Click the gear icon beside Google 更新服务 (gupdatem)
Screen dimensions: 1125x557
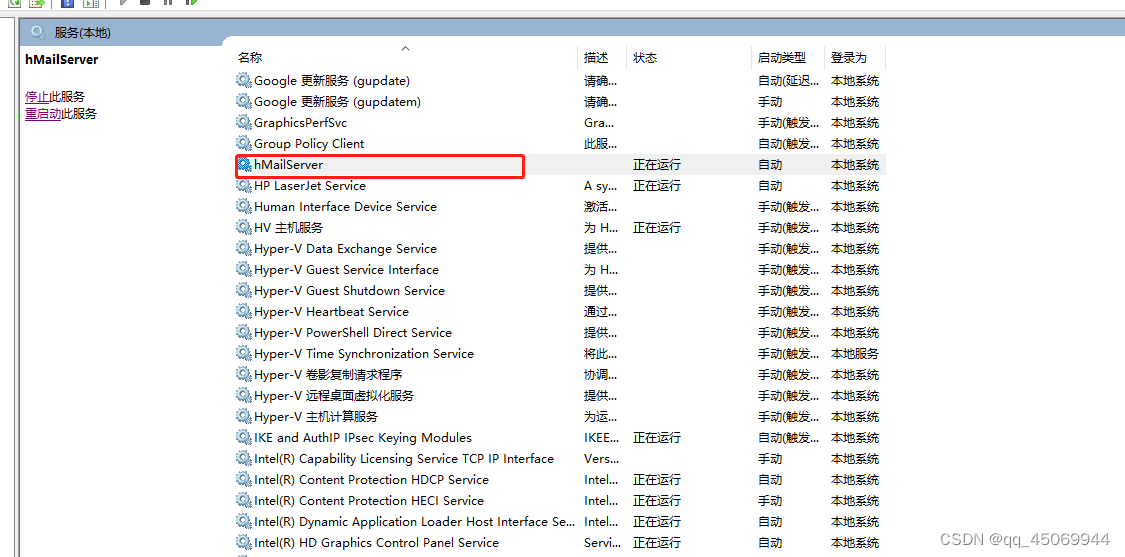click(x=244, y=101)
